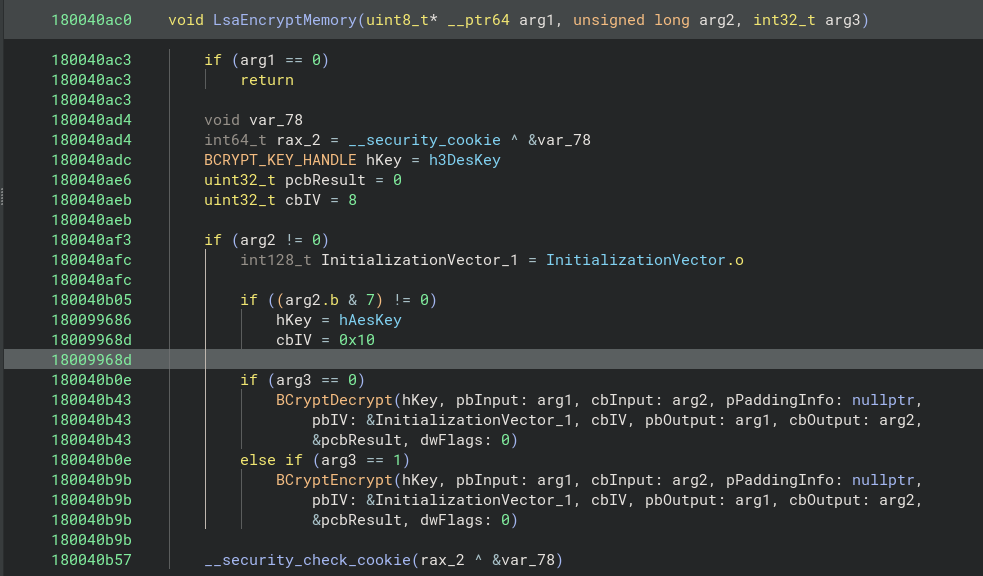The image size is (983, 576).
Task: Select the h3DesKey global symbol
Action: click(x=465, y=160)
